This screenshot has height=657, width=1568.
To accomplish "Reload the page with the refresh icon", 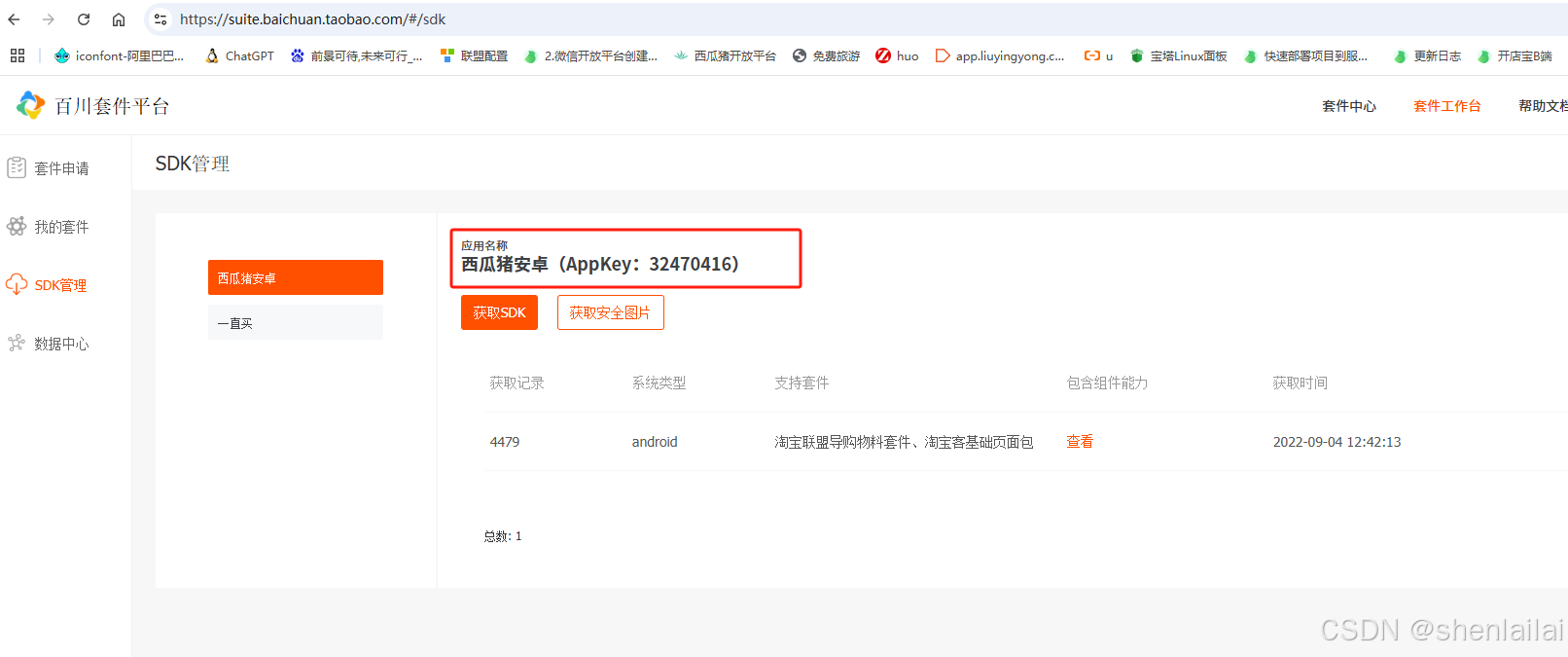I will pyautogui.click(x=84, y=19).
